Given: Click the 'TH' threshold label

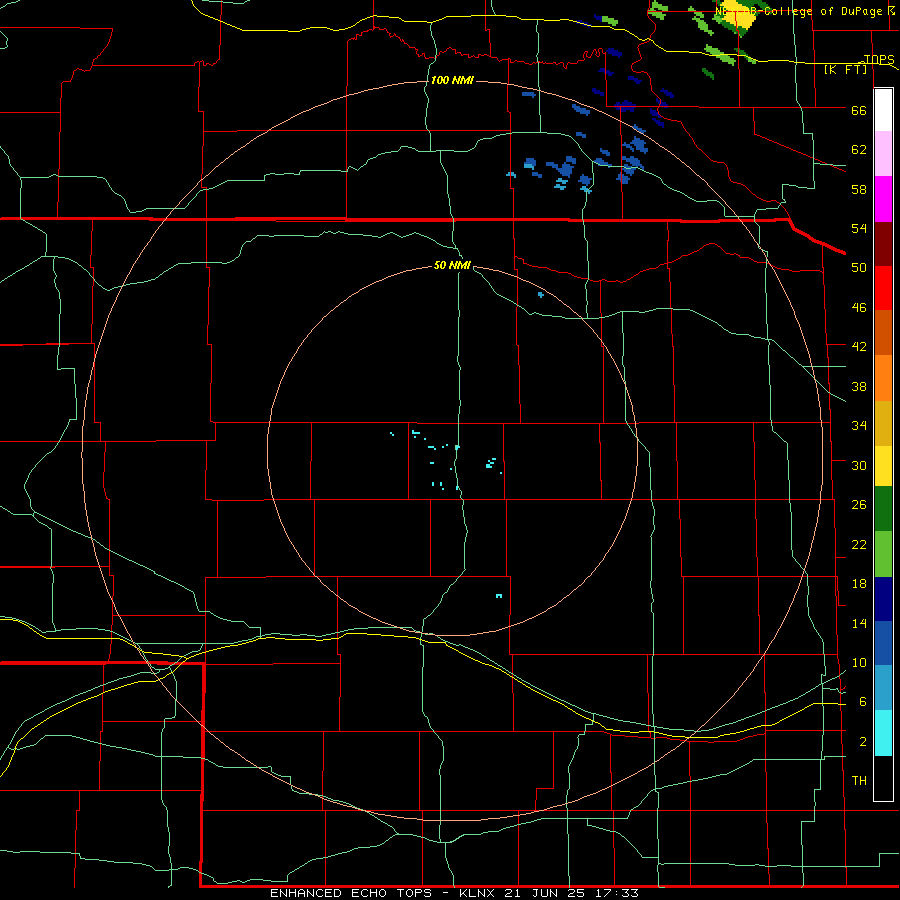Looking at the screenshot, I should (859, 780).
